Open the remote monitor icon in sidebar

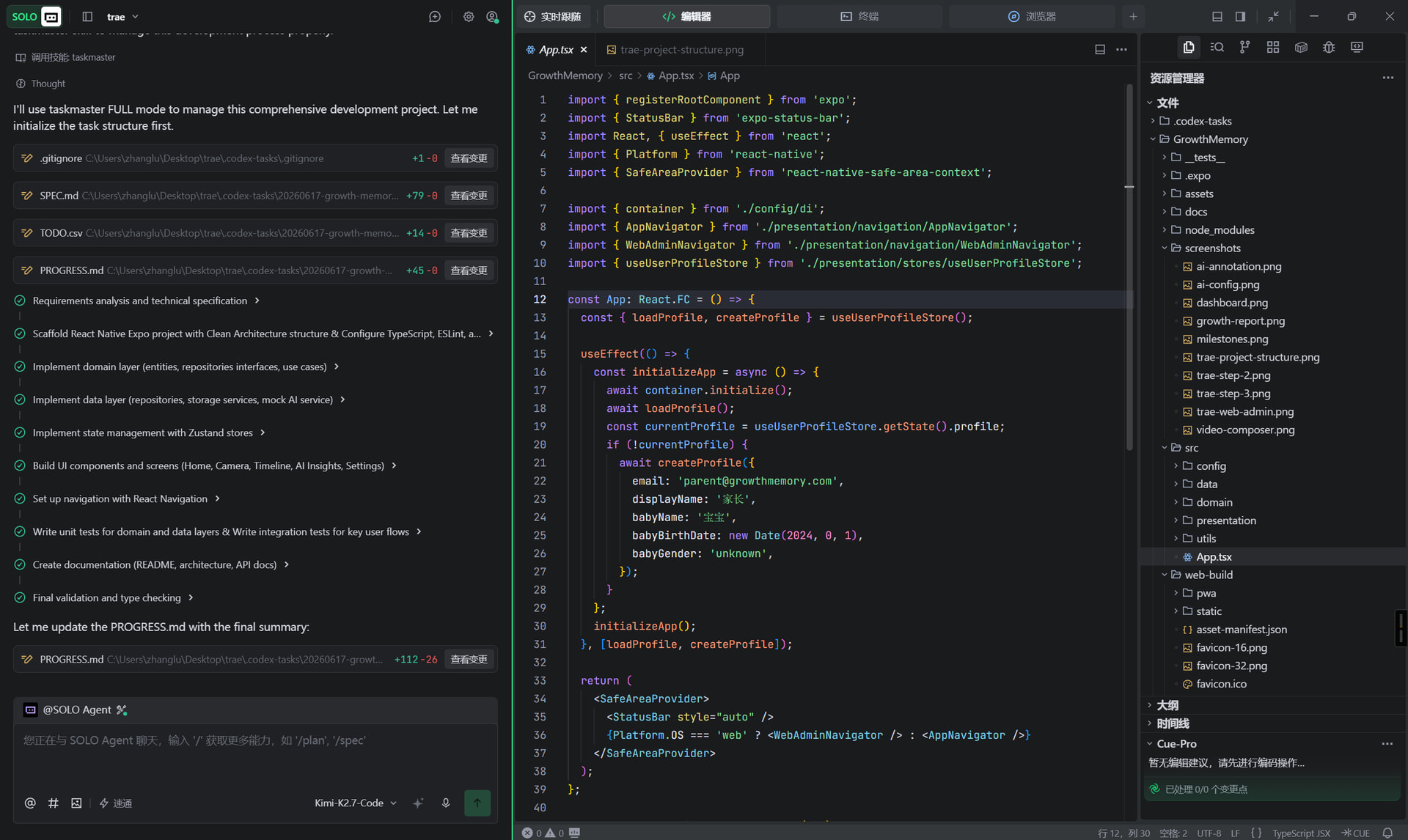1357,47
